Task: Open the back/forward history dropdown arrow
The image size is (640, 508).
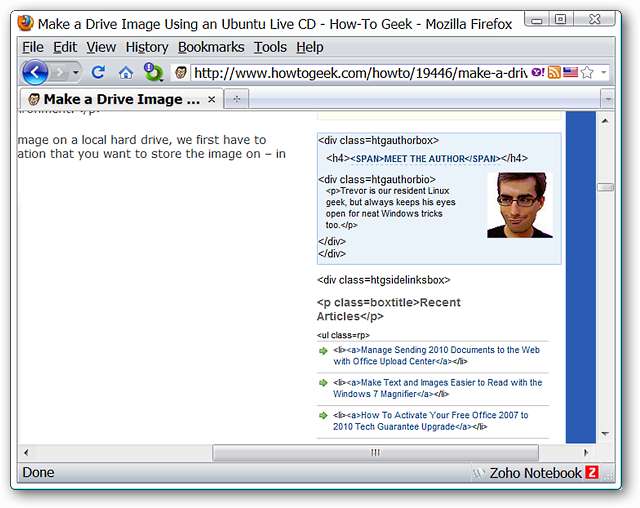Action: tap(76, 72)
